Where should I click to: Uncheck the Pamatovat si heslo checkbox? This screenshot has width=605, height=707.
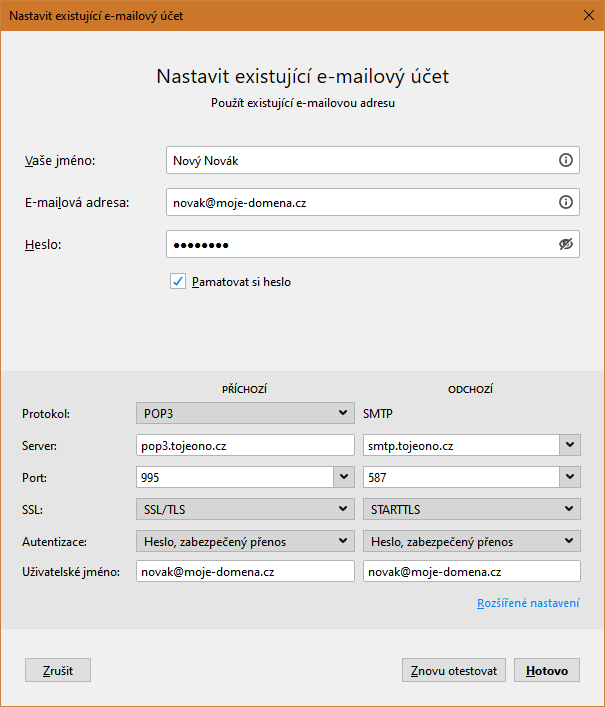(178, 282)
